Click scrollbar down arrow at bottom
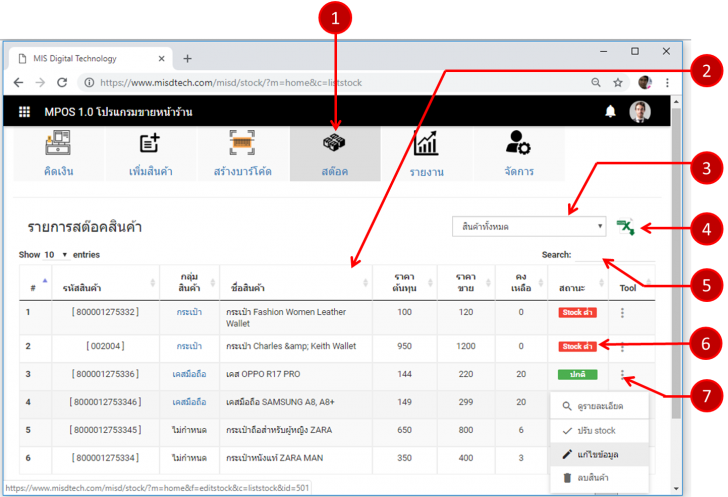Image resolution: width=728 pixels, height=497 pixels. [676, 488]
